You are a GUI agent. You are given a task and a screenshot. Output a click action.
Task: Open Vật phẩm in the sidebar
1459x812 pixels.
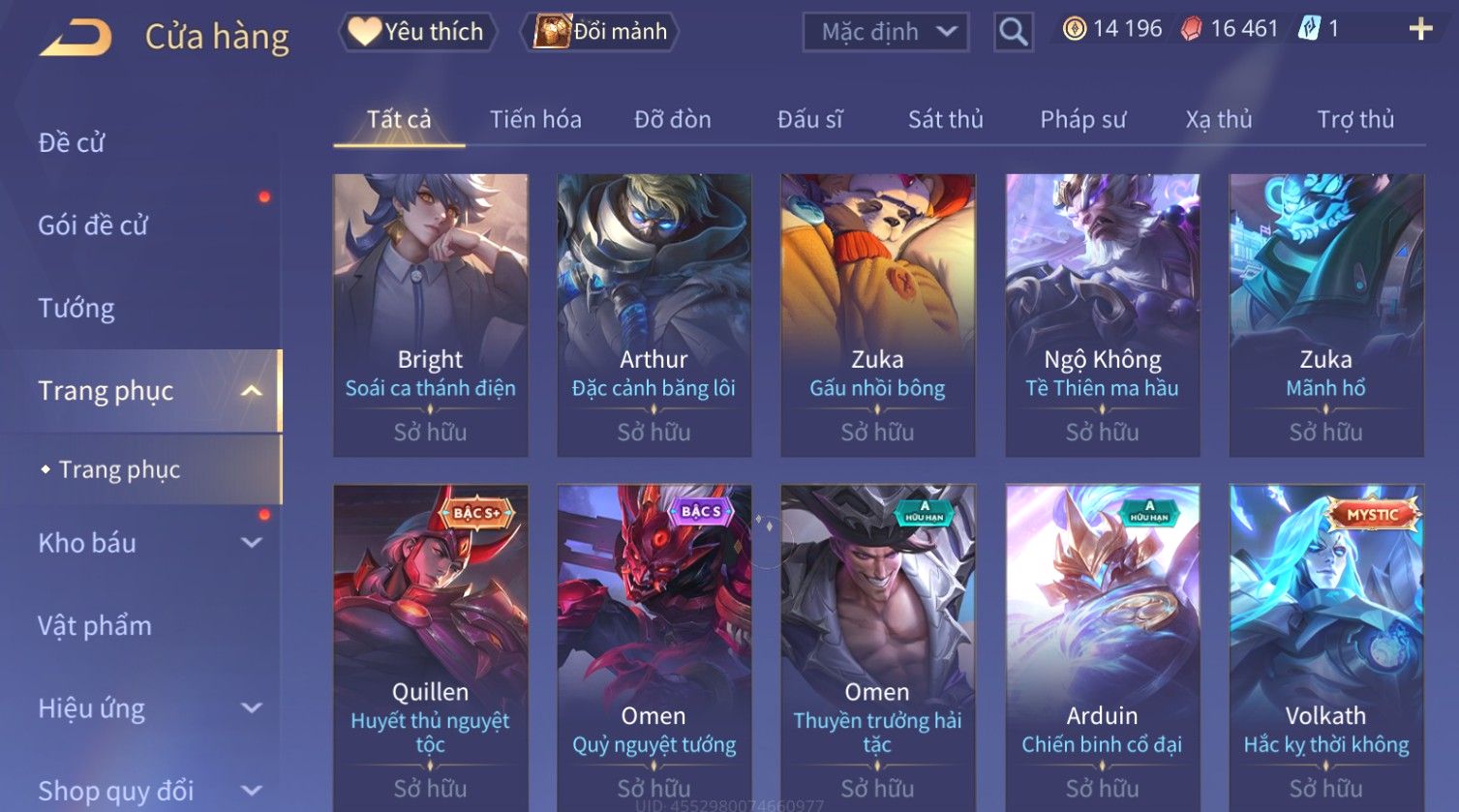[95, 626]
